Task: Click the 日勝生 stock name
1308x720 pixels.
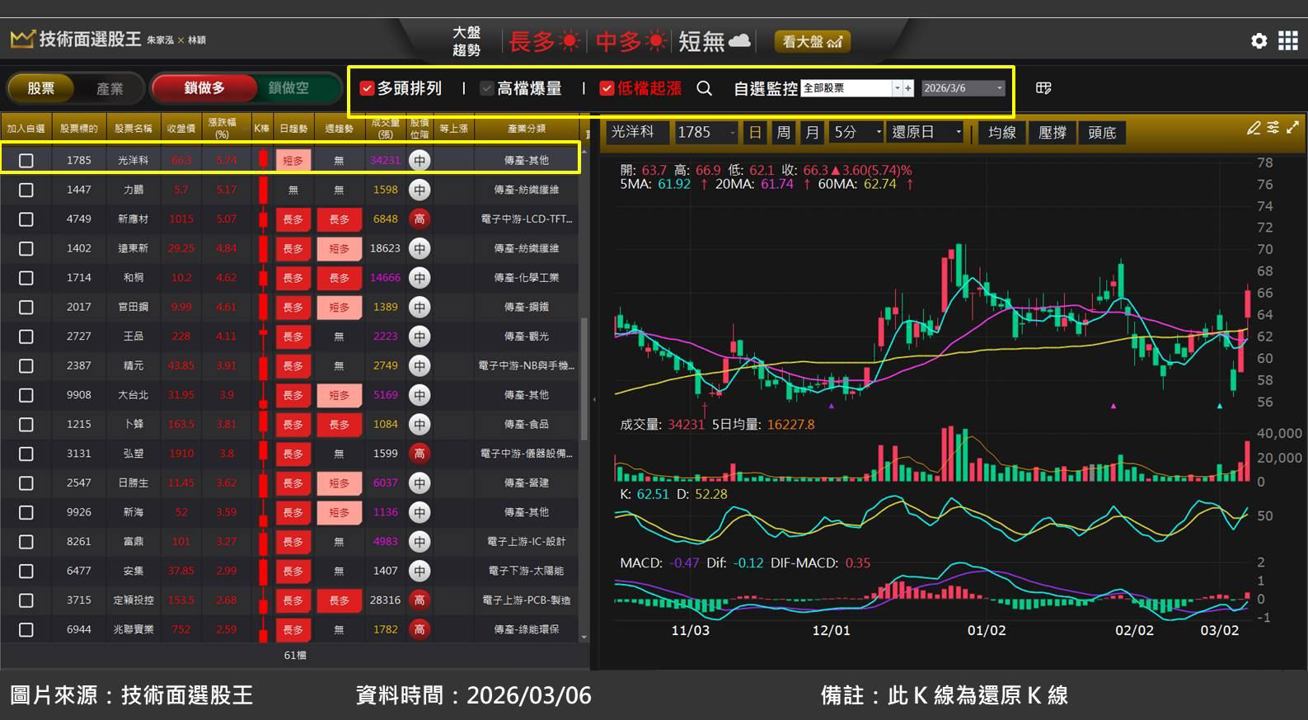Action: pyautogui.click(x=132, y=483)
